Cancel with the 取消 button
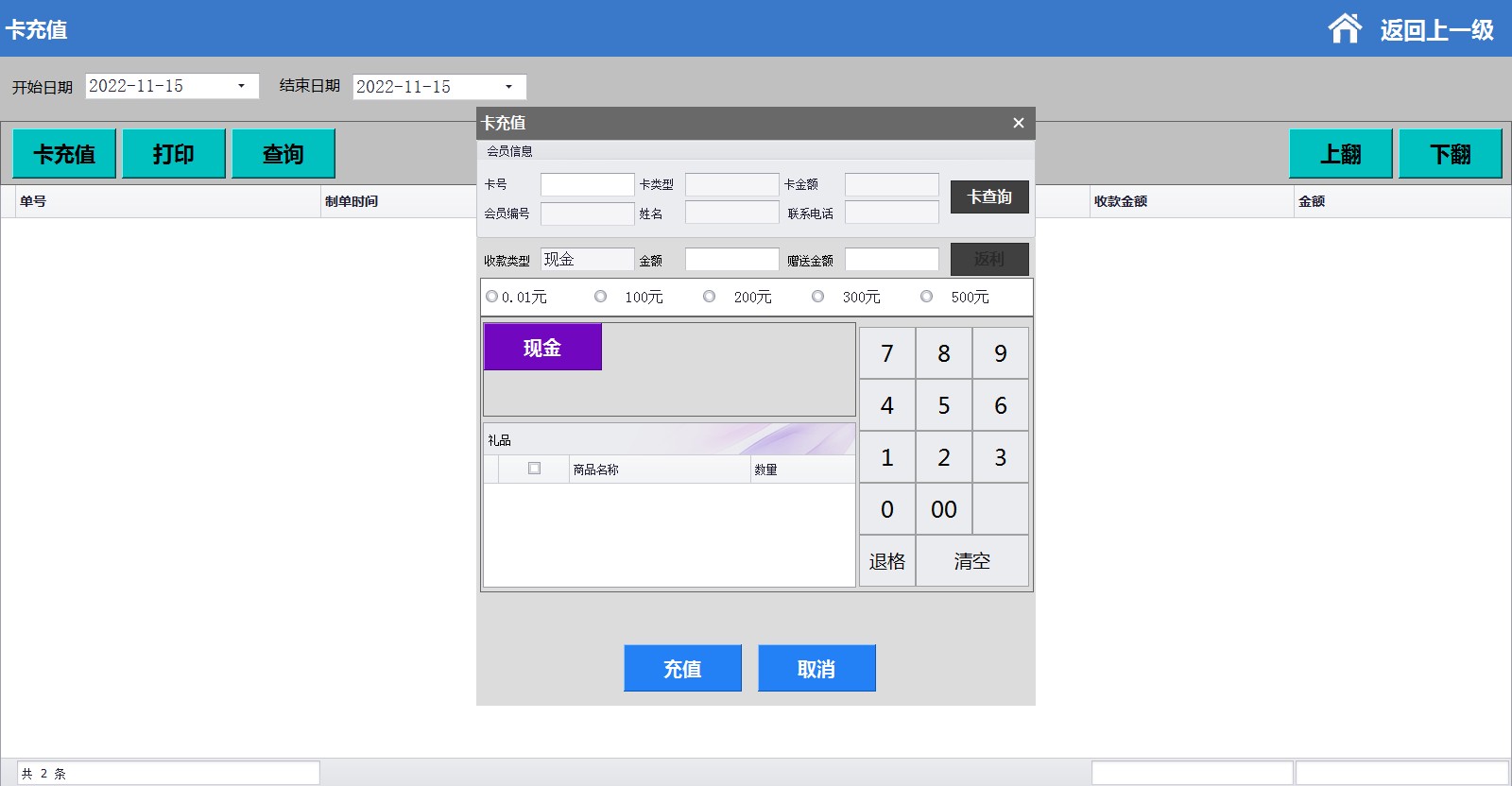1512x786 pixels. tap(816, 668)
